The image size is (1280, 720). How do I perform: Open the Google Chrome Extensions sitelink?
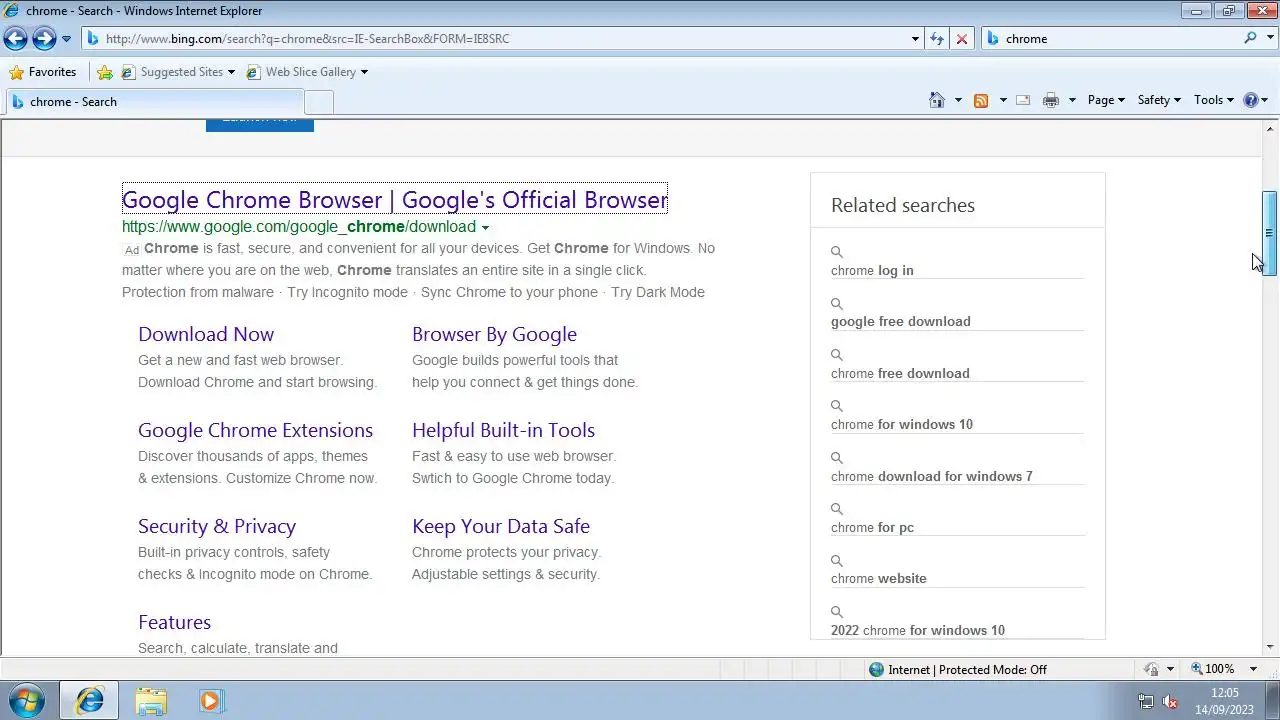coord(255,430)
